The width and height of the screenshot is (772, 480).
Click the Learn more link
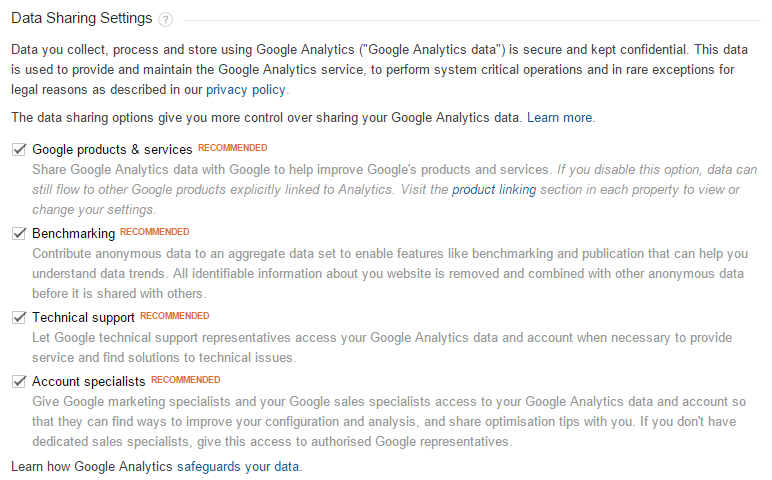560,117
